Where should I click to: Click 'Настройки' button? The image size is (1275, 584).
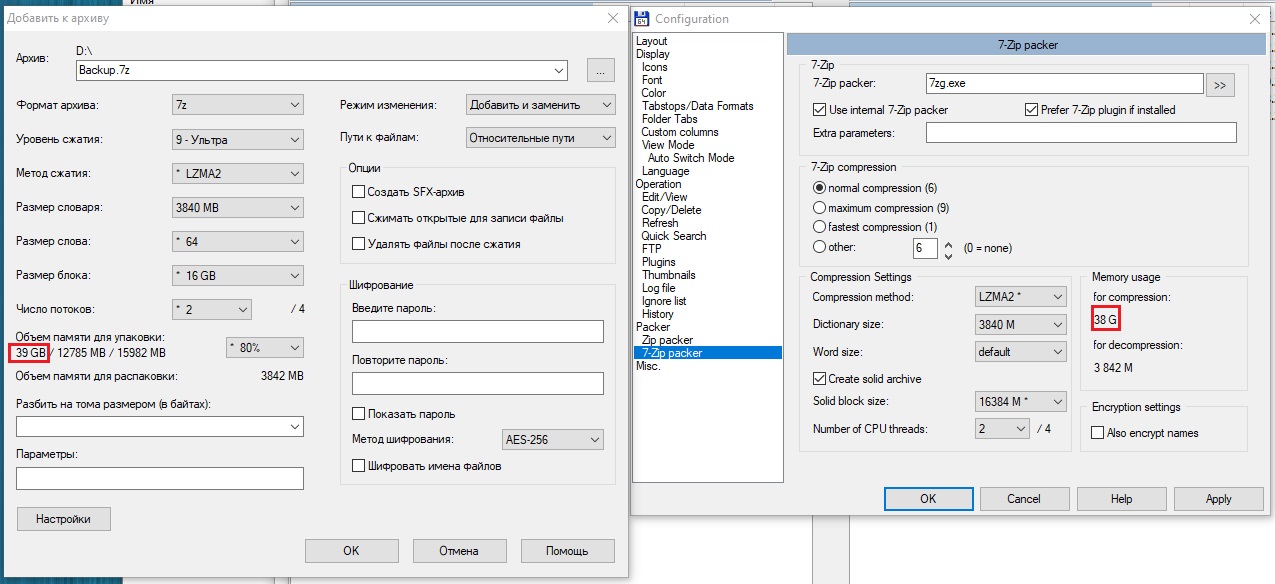point(64,519)
